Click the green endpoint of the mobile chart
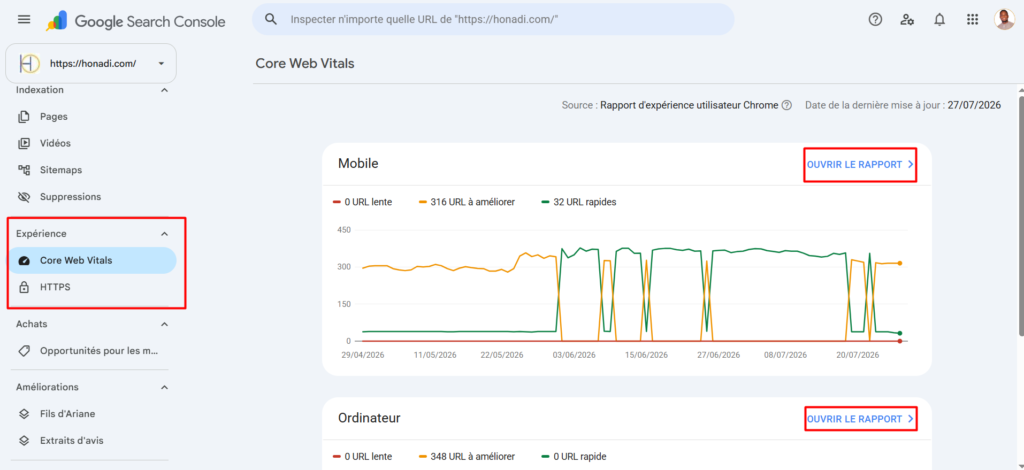The width and height of the screenshot is (1024, 470). pos(899,333)
